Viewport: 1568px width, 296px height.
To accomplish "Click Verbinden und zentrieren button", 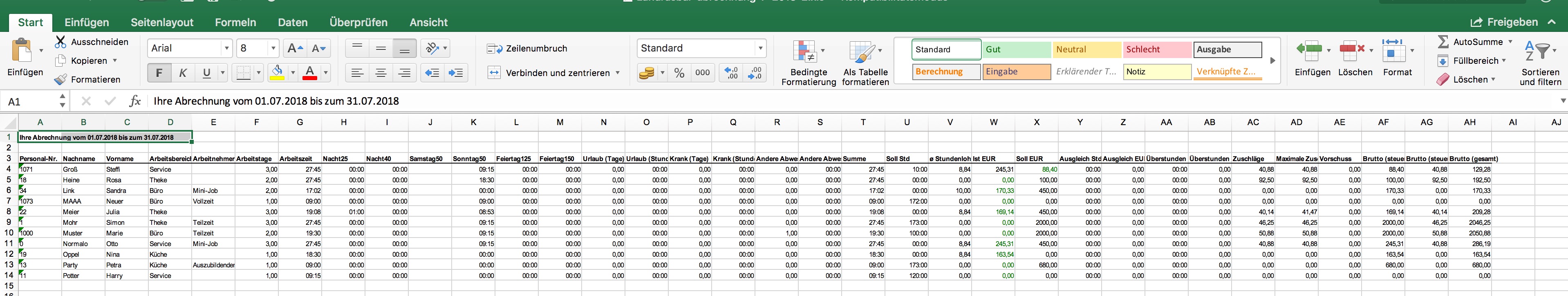I will 549,73.
